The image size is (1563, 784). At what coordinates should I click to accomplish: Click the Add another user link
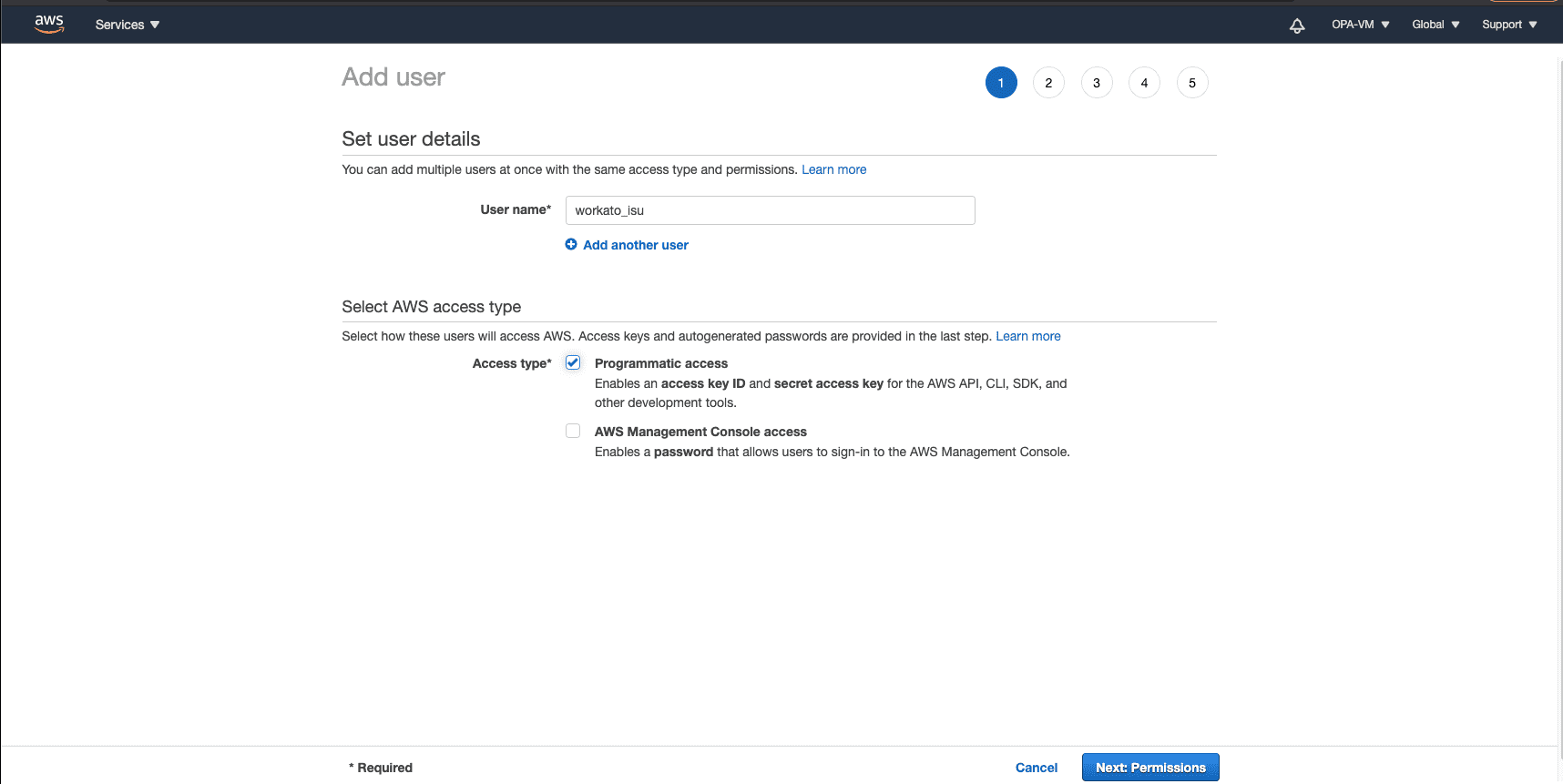[x=636, y=245]
